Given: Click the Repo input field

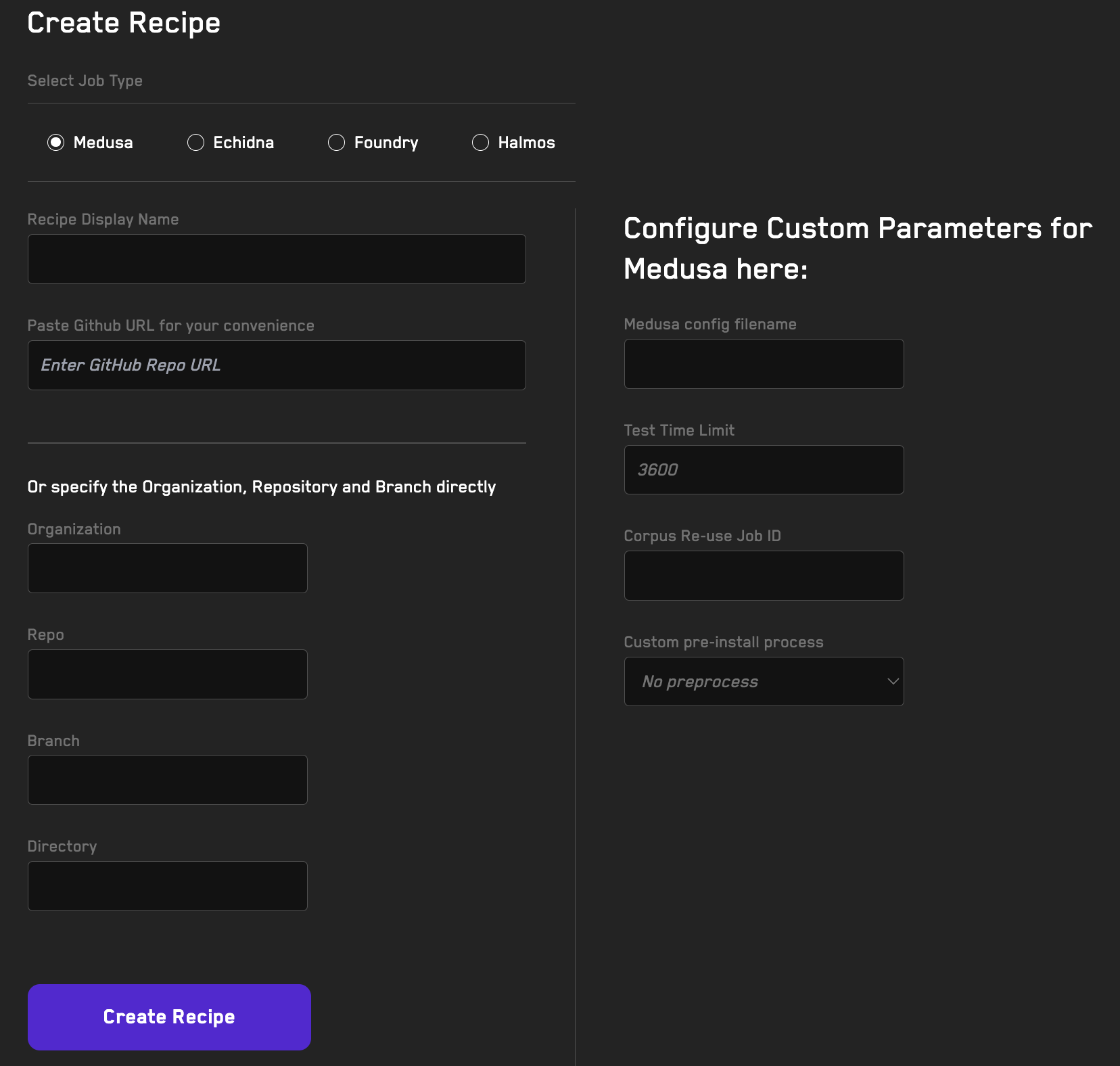Looking at the screenshot, I should coord(168,674).
